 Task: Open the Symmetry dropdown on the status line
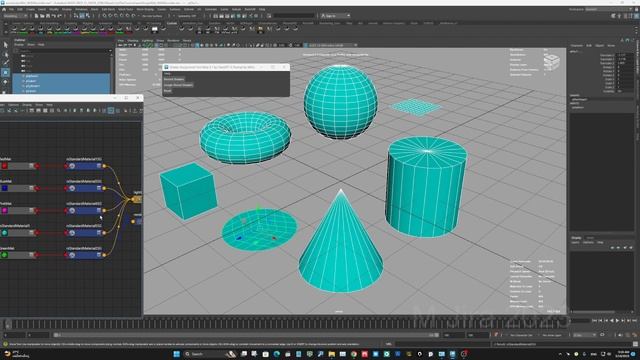(188, 16)
